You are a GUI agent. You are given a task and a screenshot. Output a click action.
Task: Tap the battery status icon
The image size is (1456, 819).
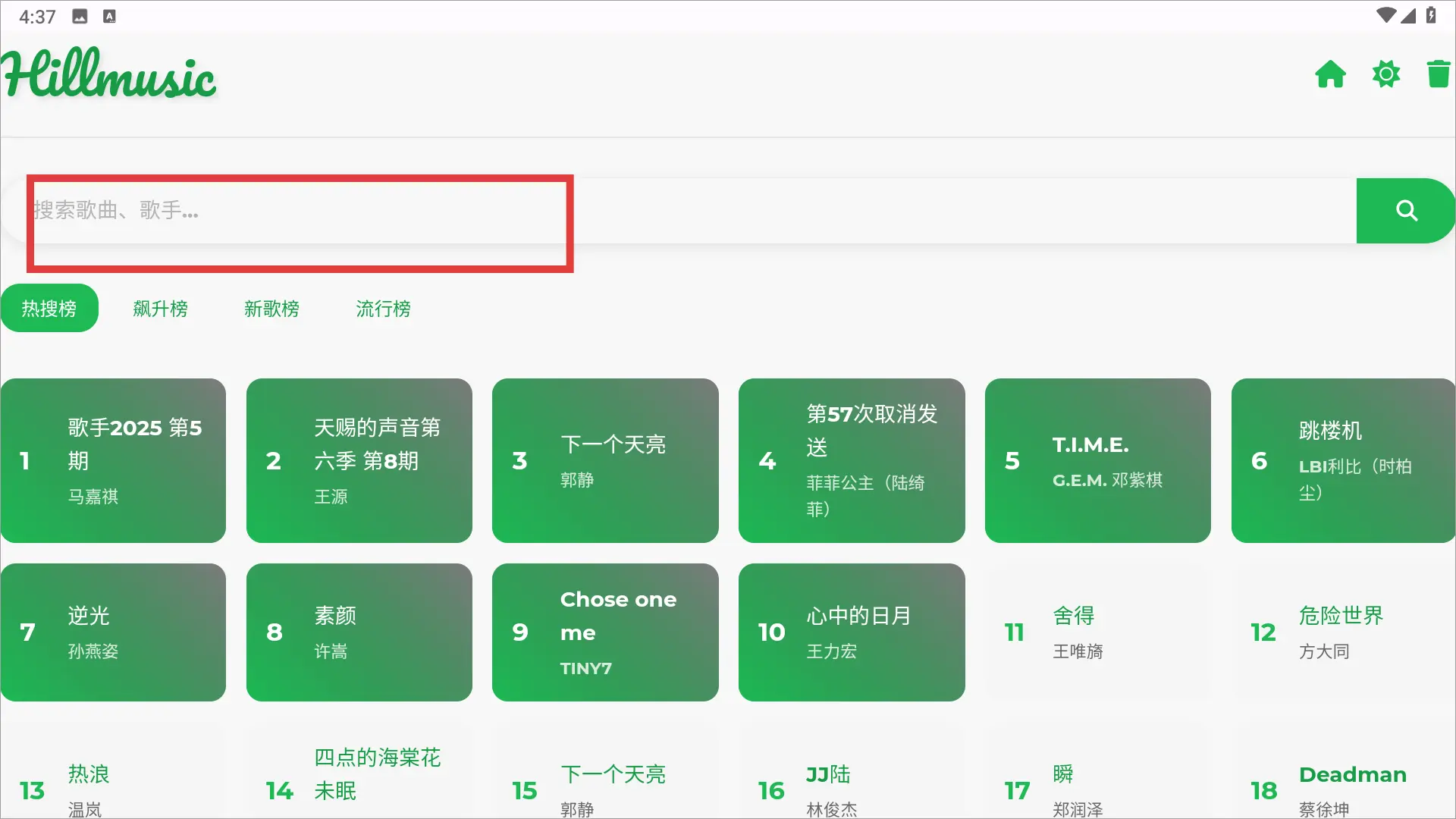pos(1430,15)
